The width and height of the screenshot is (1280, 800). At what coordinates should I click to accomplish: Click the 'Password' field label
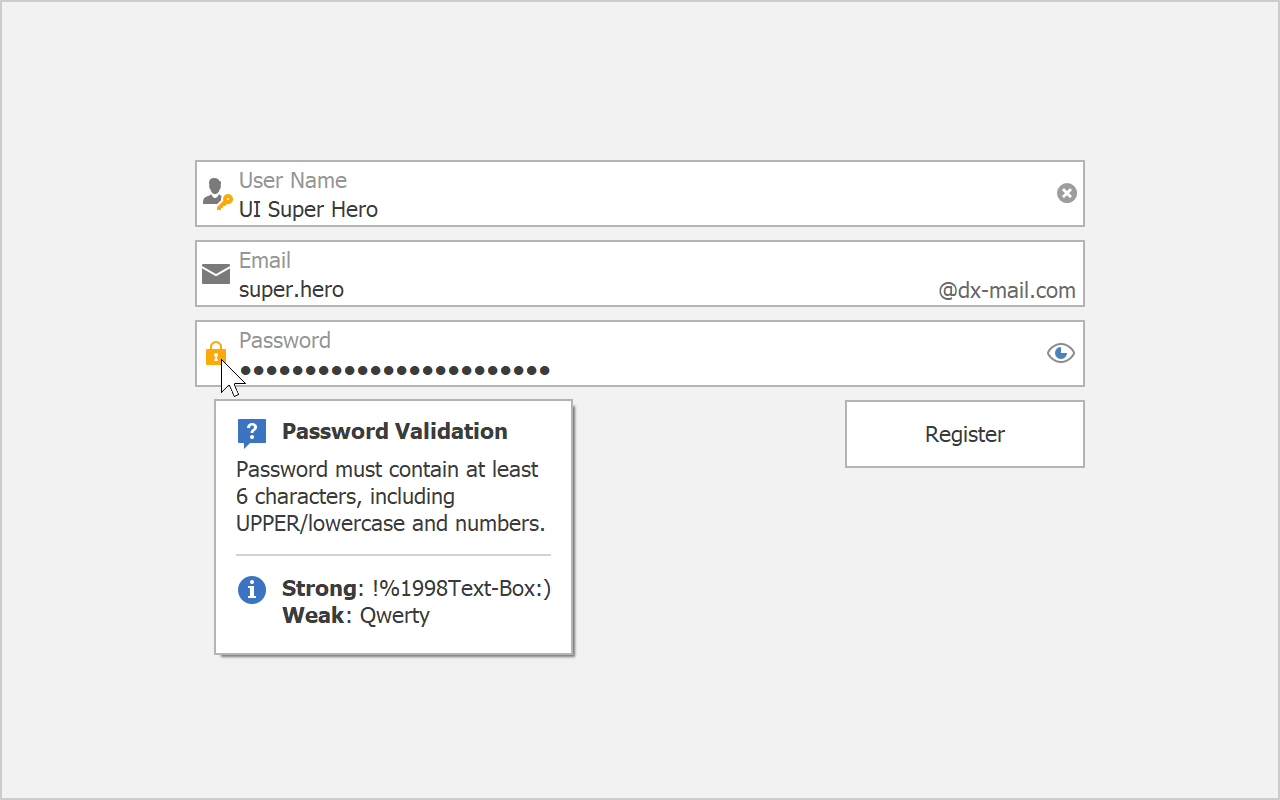pyautogui.click(x=285, y=341)
